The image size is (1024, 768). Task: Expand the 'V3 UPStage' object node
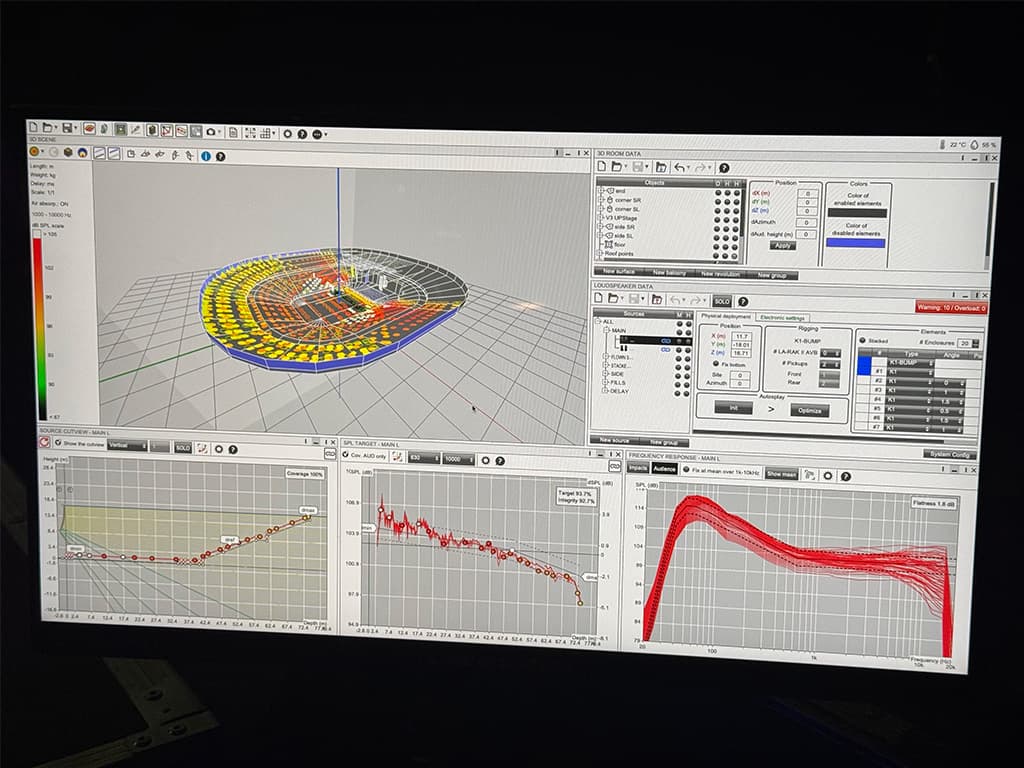(601, 217)
